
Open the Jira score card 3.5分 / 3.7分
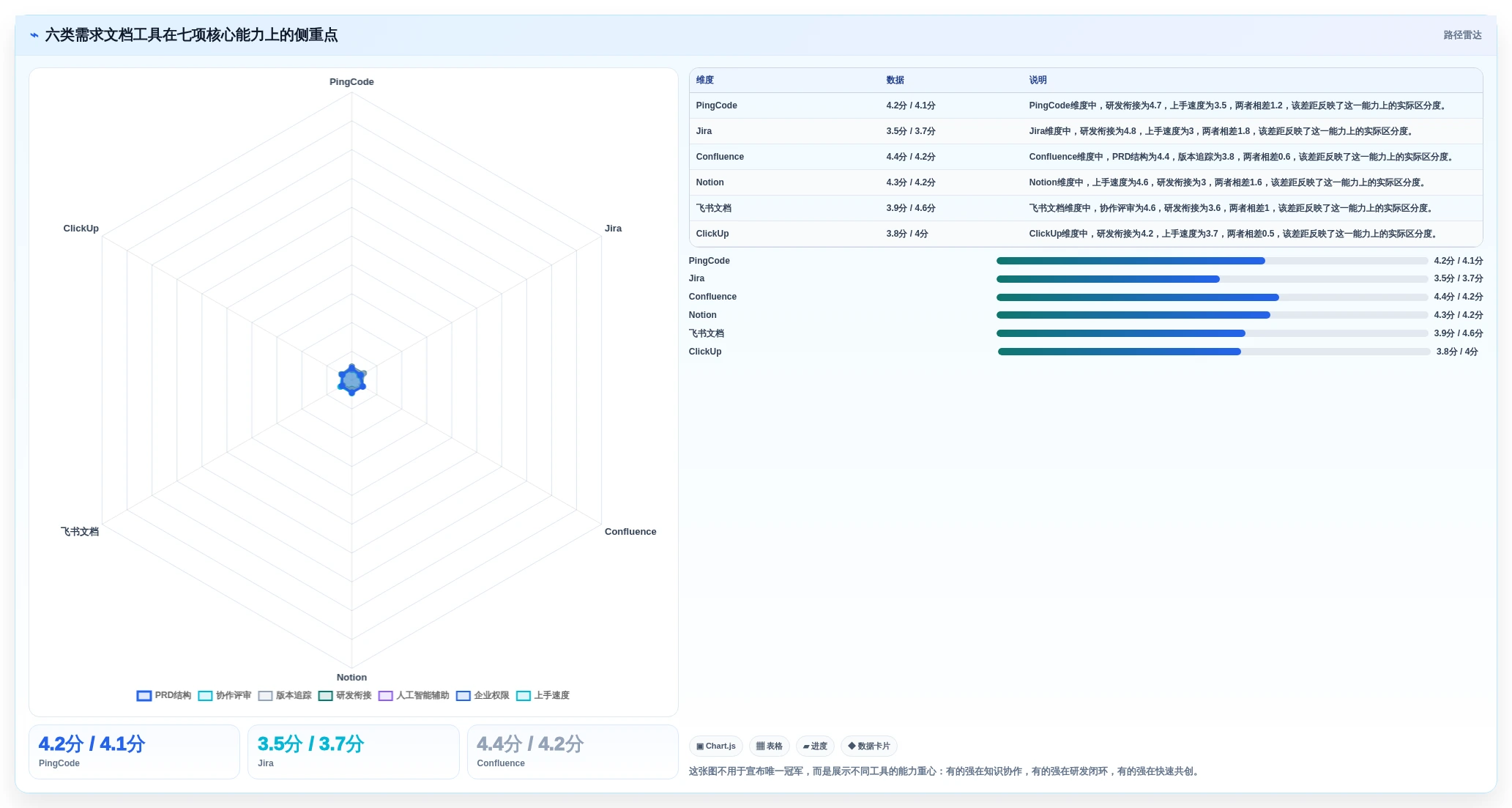[x=354, y=752]
